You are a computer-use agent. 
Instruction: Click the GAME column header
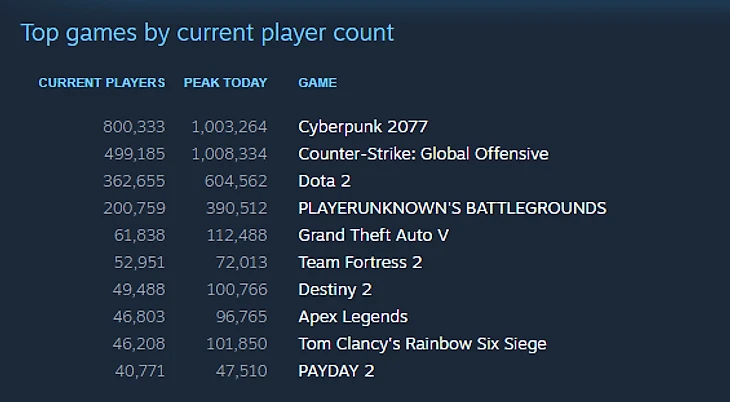pos(318,83)
